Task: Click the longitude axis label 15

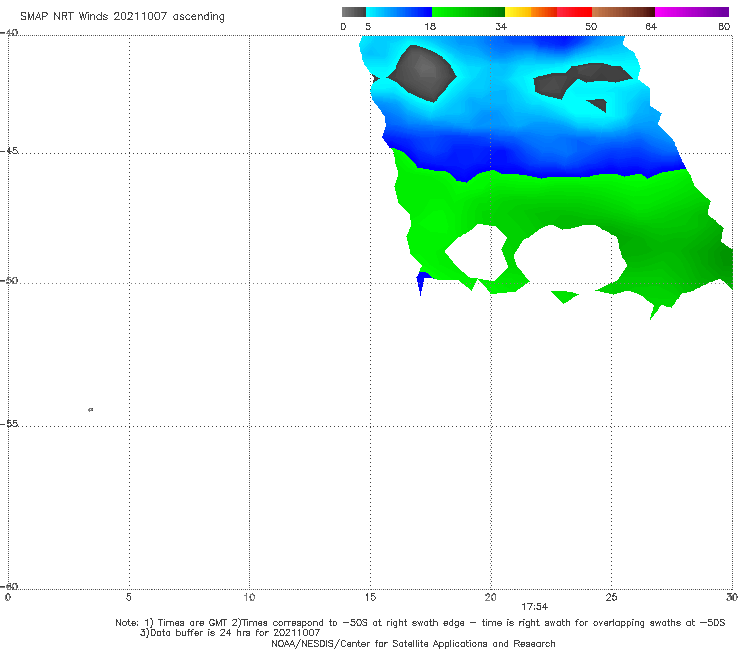Action: (370, 597)
